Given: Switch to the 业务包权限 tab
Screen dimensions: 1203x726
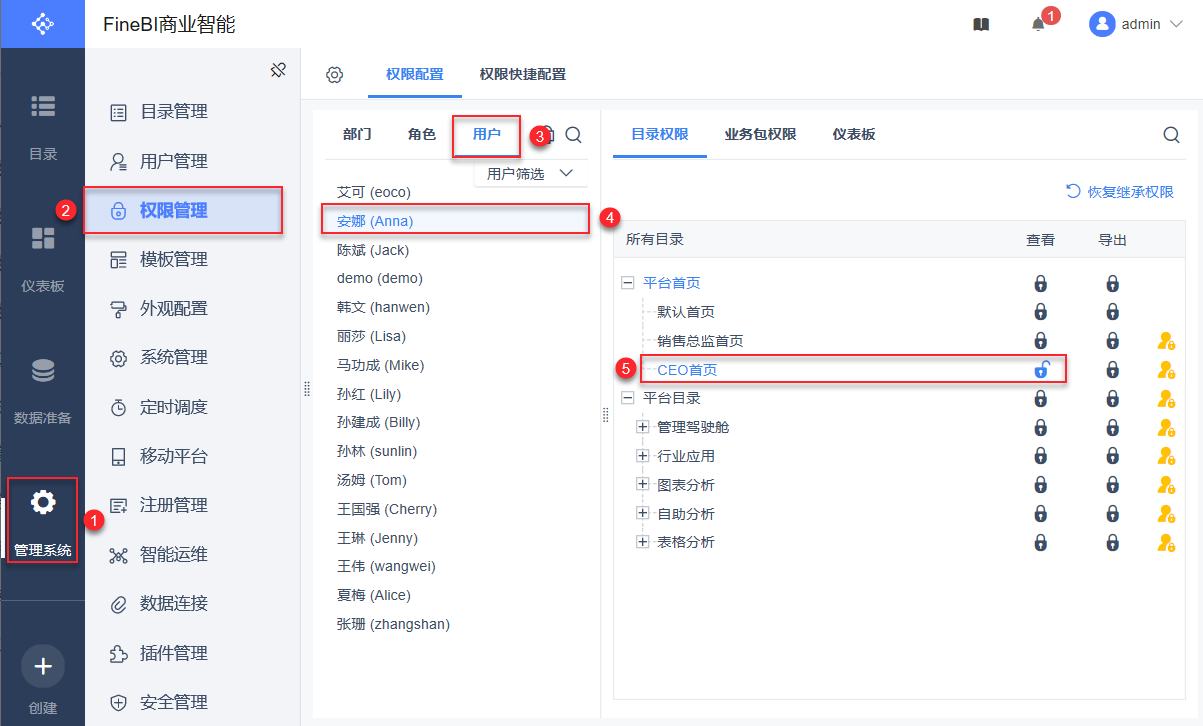Looking at the screenshot, I should [760, 134].
